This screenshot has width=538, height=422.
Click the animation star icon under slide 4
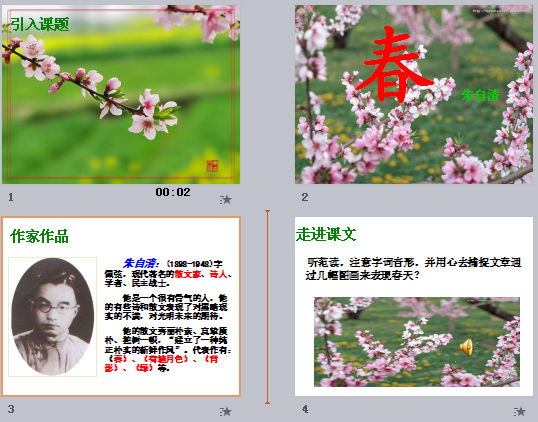(x=519, y=411)
